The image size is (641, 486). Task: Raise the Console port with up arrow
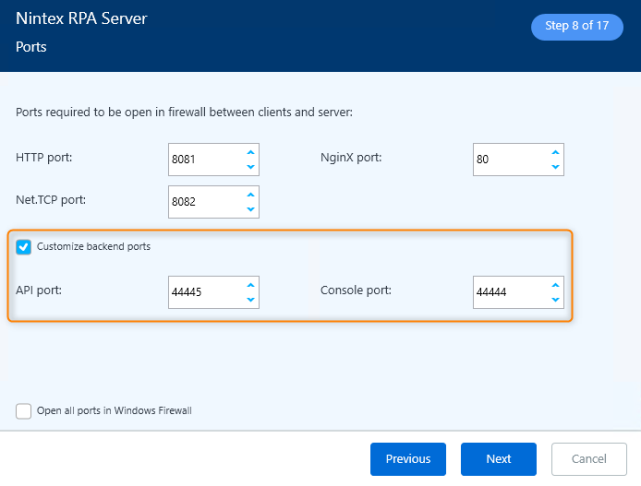(554, 284)
